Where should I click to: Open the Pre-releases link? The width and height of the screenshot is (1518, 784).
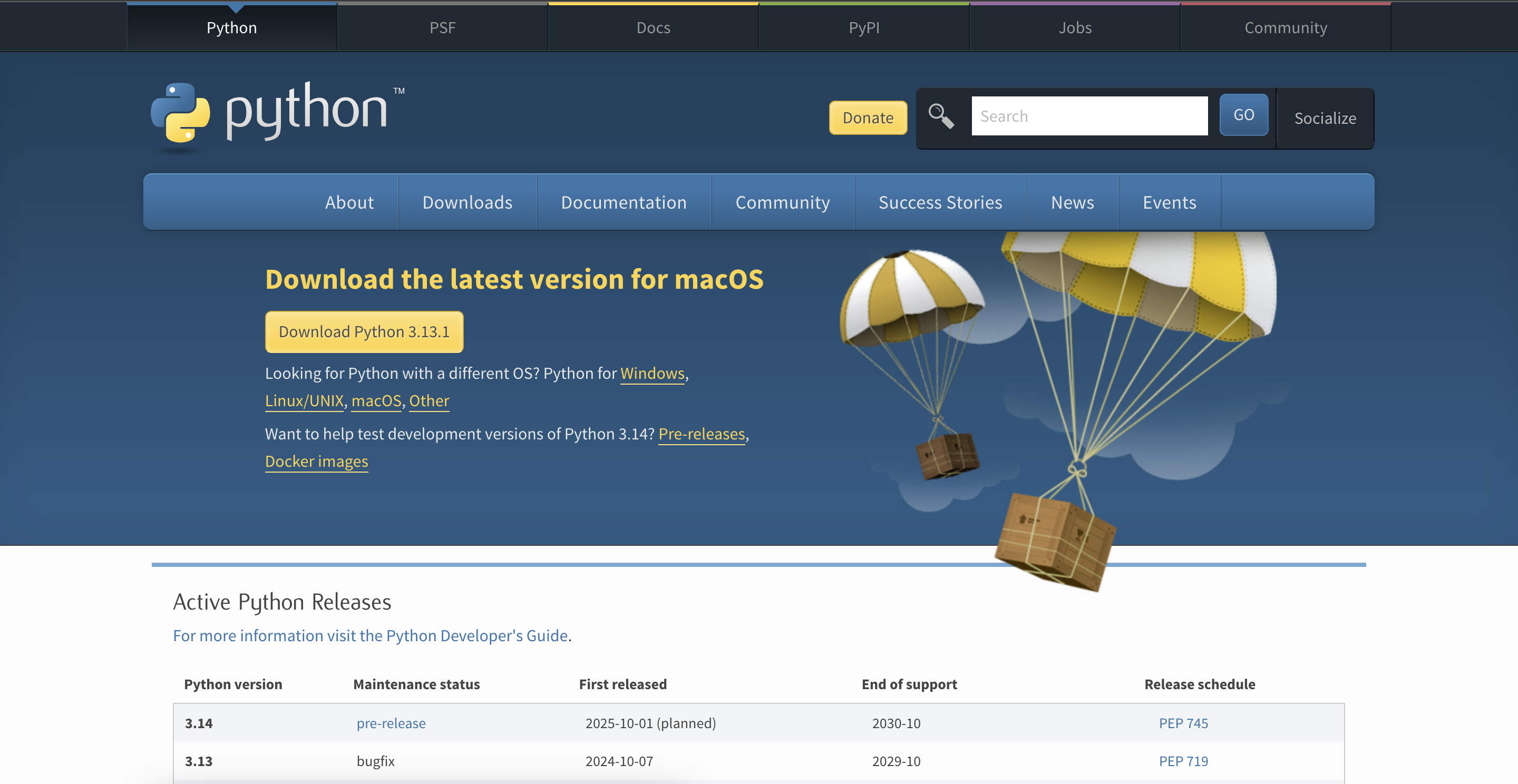point(701,434)
